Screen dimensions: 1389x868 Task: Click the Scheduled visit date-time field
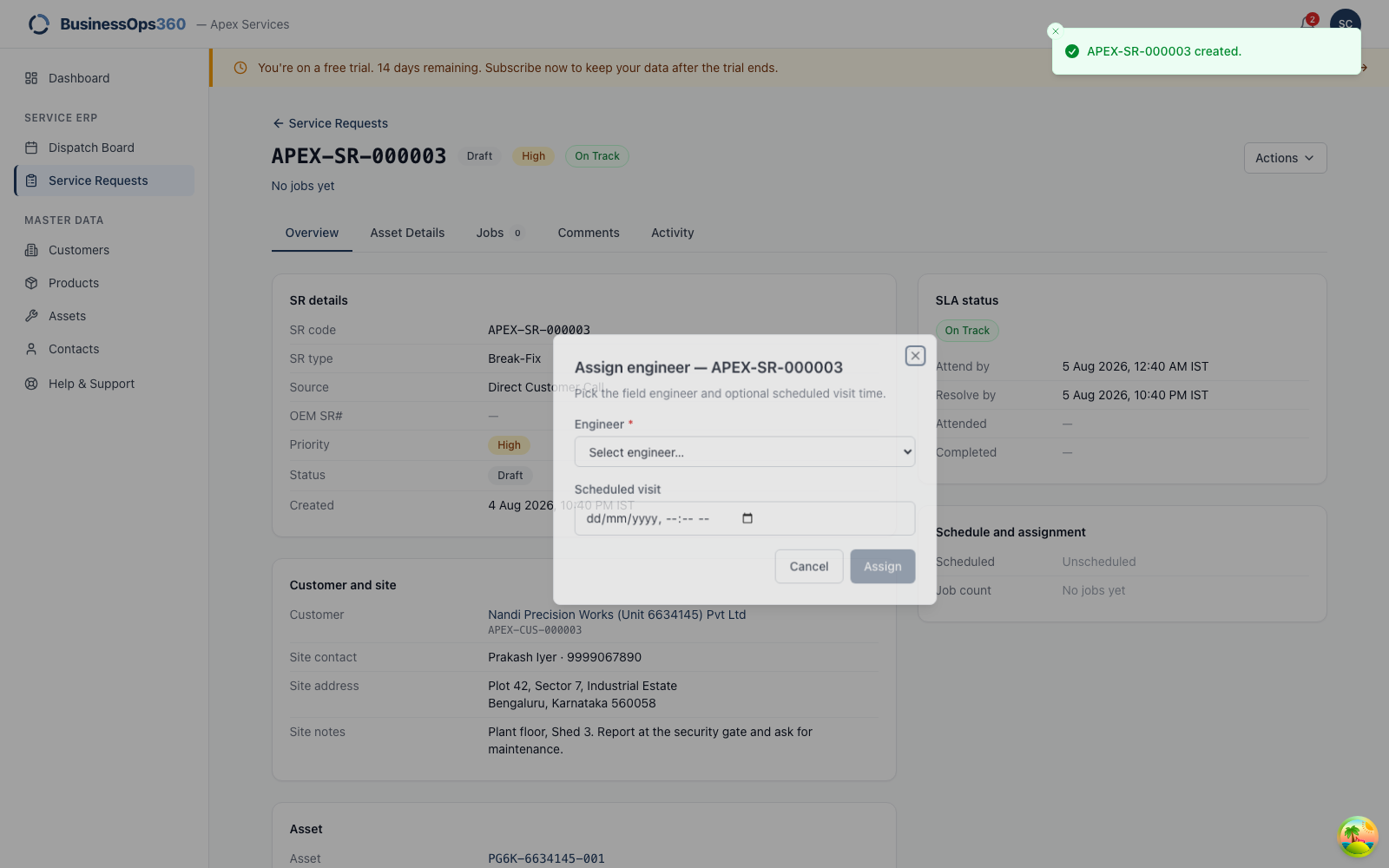(x=745, y=518)
